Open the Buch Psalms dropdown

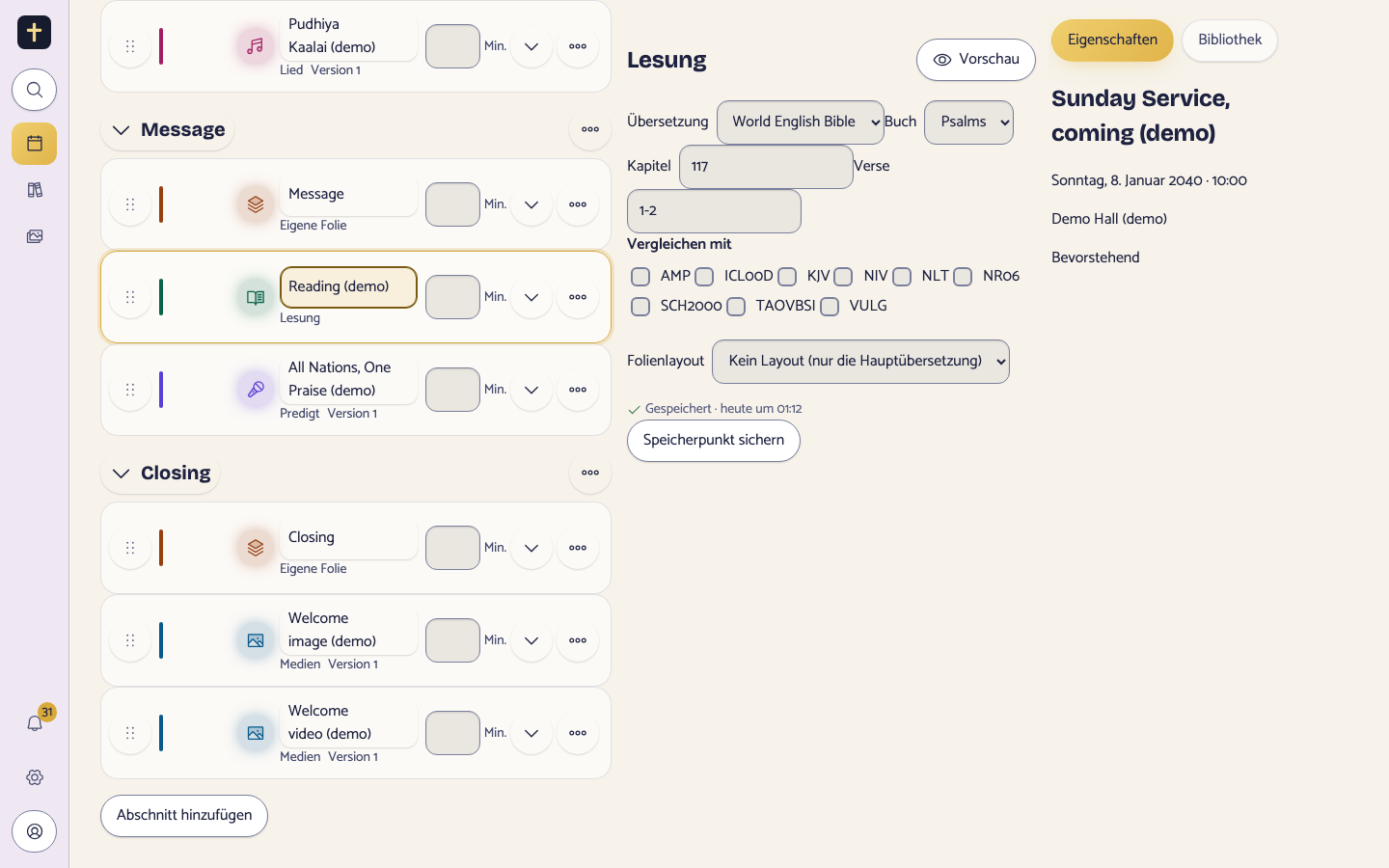[968, 122]
